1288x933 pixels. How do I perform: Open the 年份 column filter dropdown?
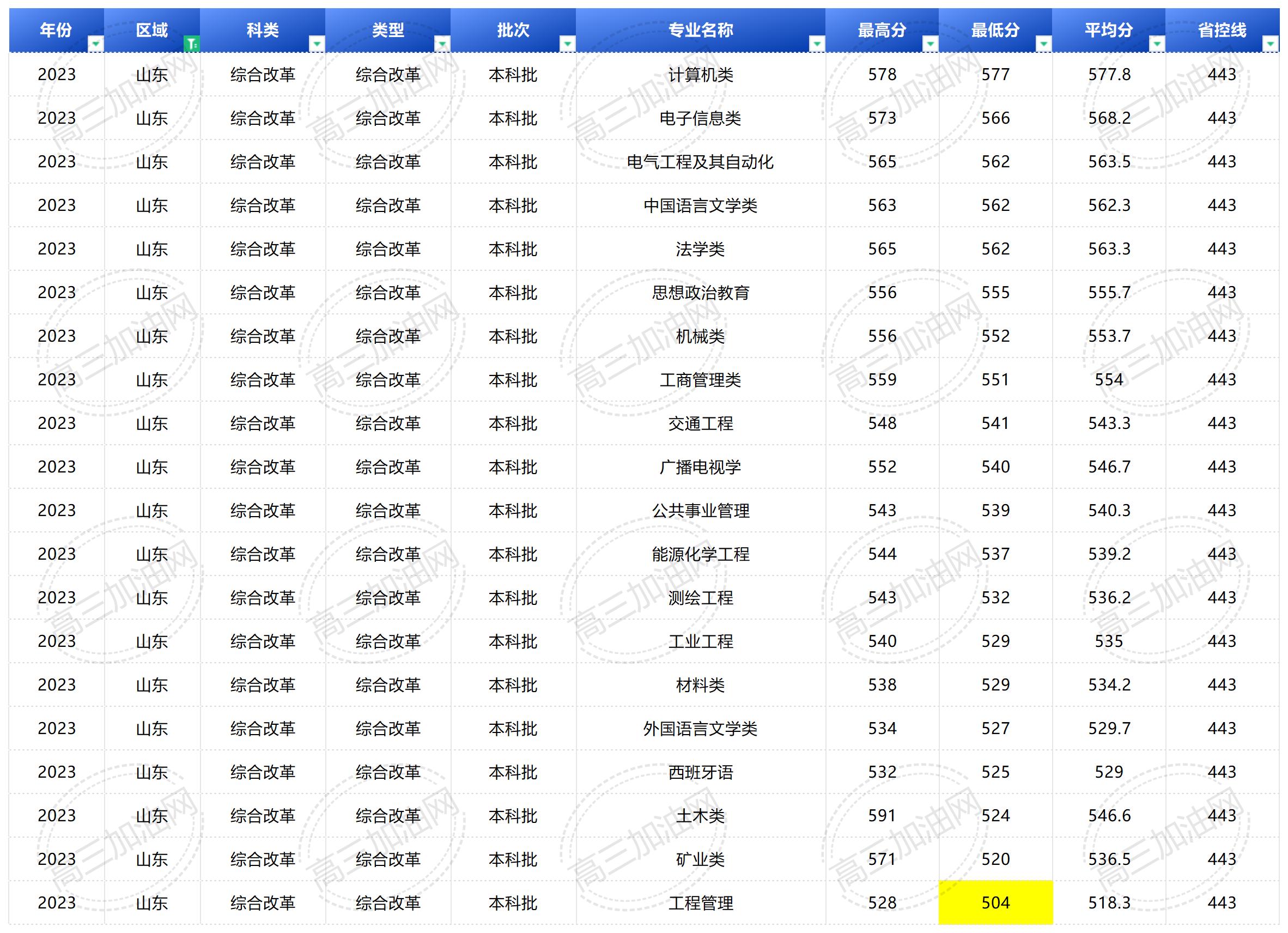click(95, 44)
